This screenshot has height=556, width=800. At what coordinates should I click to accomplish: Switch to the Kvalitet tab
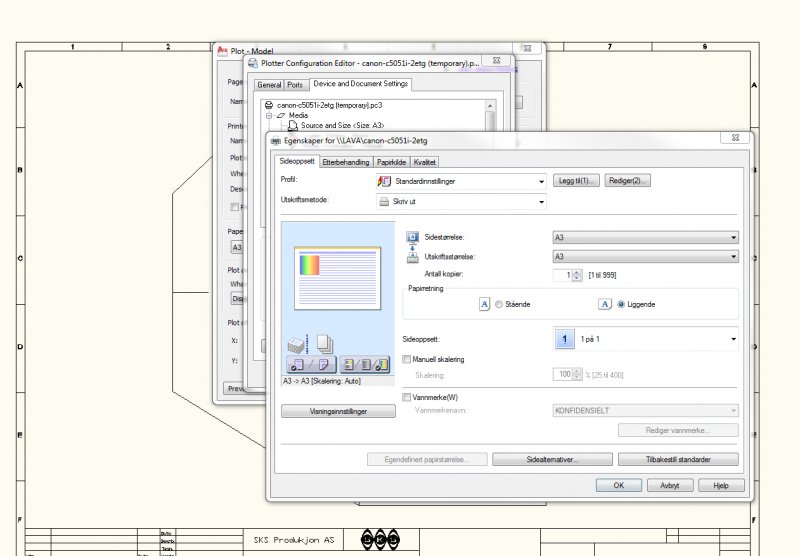coord(424,162)
